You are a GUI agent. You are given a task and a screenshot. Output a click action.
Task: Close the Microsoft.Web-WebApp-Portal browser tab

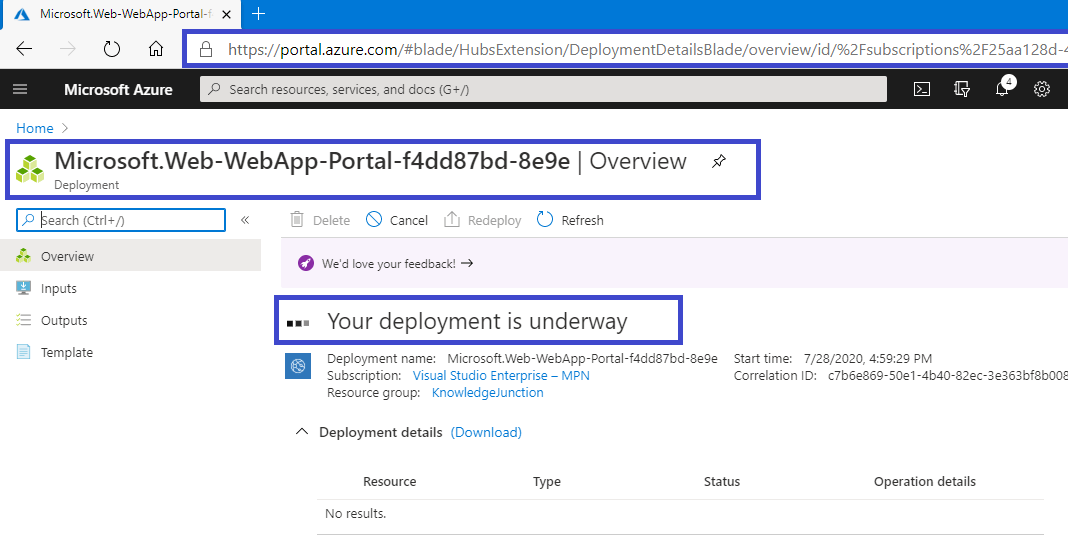tap(227, 14)
